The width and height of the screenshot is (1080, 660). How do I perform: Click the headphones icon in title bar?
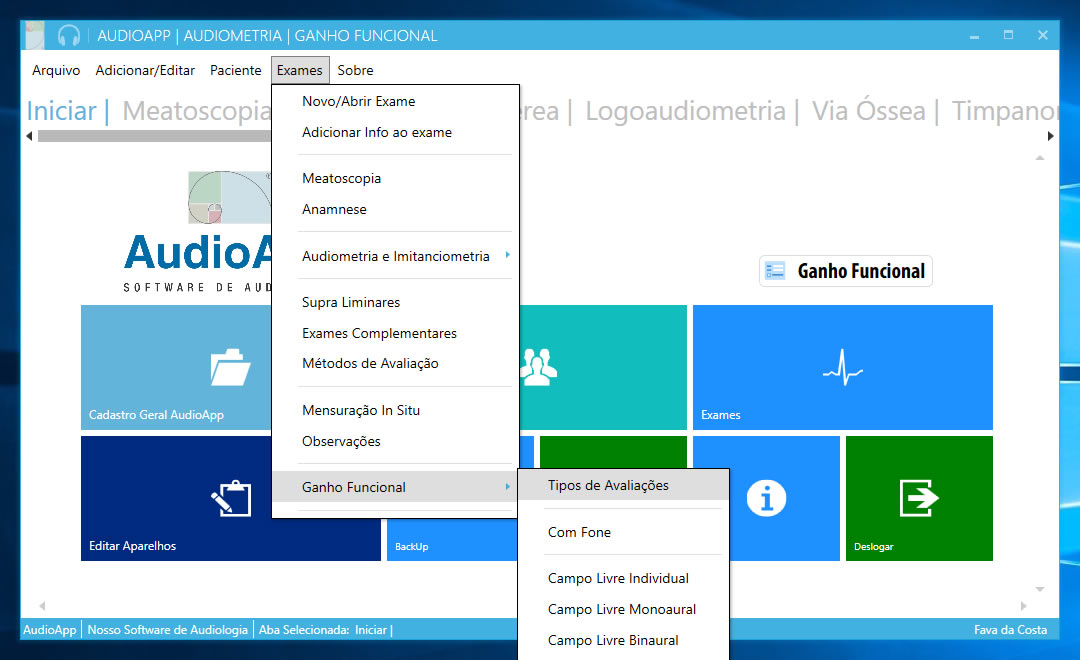point(69,35)
